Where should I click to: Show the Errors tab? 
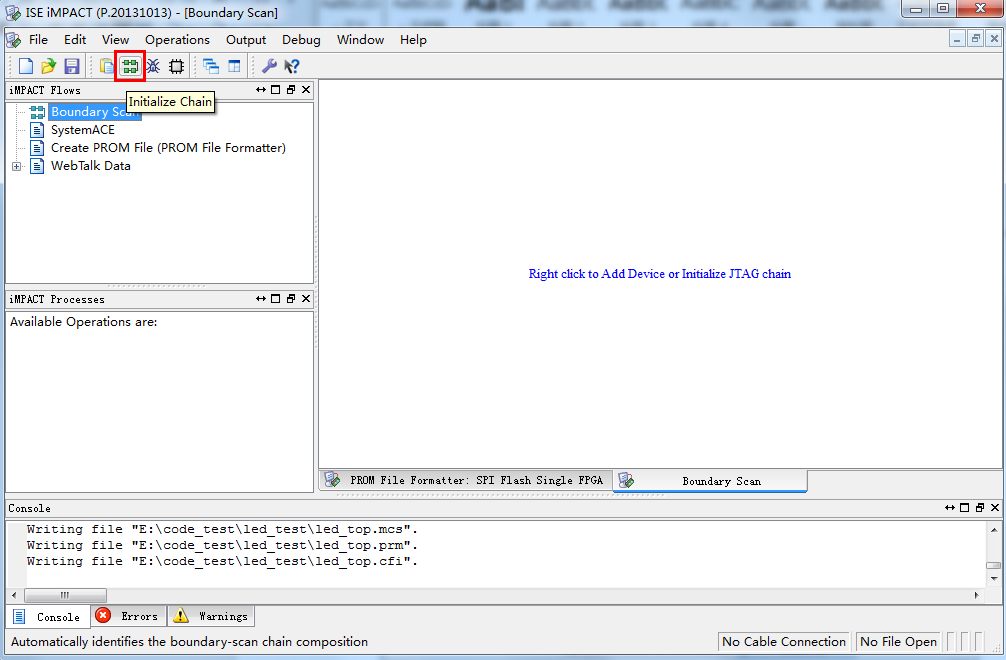pos(128,616)
